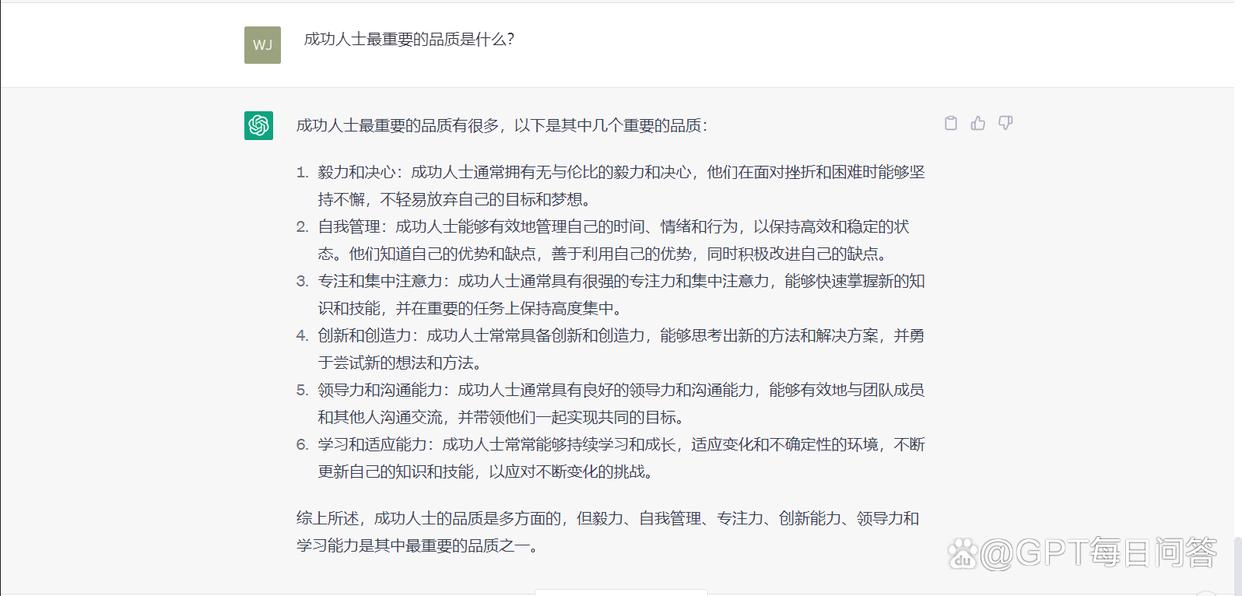Mark the answer with thumbs down
1242x596 pixels.
click(x=1005, y=123)
